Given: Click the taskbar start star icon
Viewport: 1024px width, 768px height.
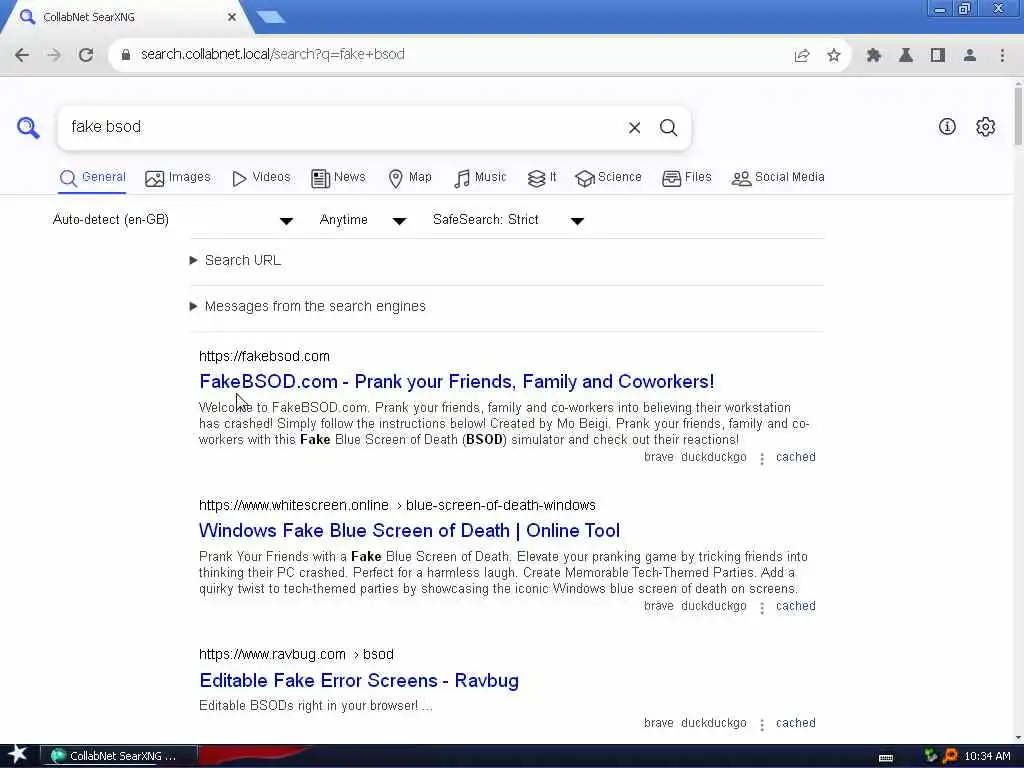Looking at the screenshot, I should tap(17, 755).
